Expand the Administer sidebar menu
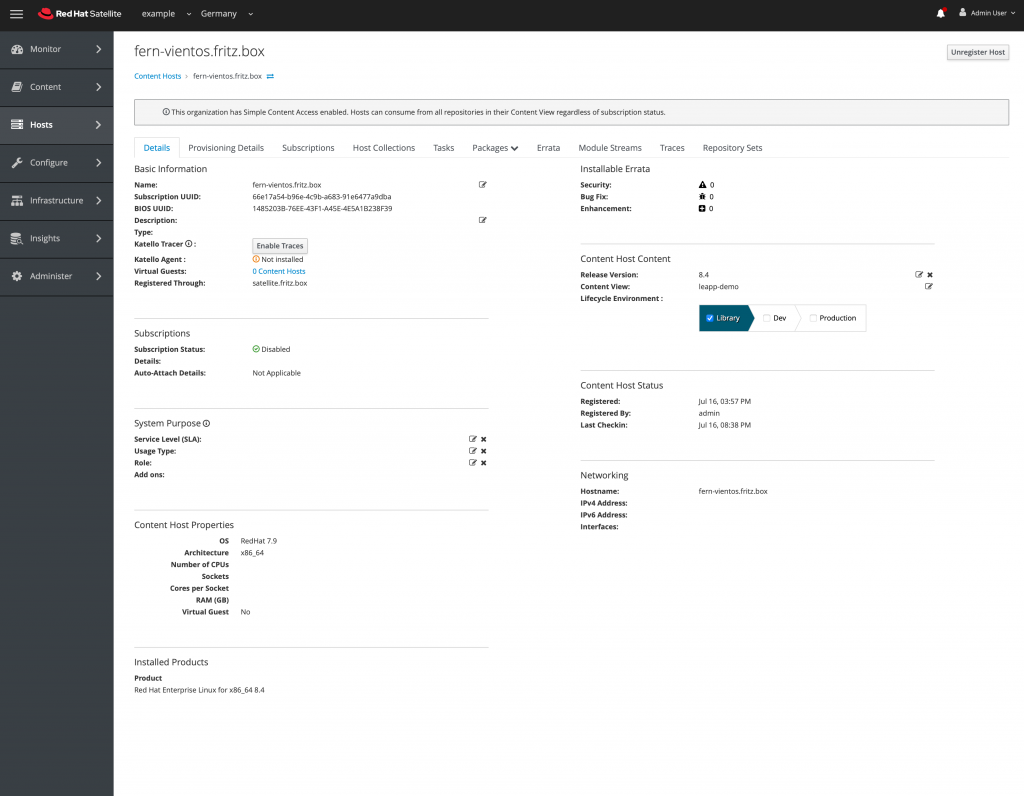The width and height of the screenshot is (1024, 796). [99, 276]
